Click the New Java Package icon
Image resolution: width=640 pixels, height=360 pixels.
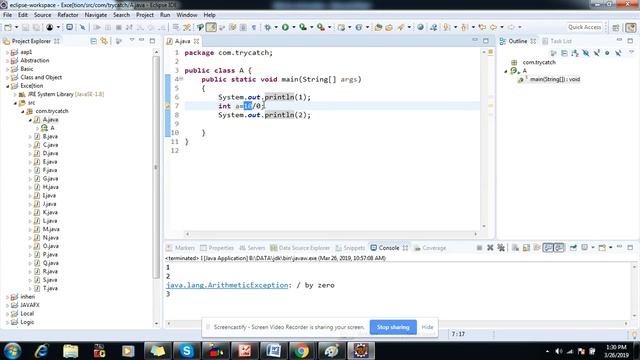tap(341, 27)
